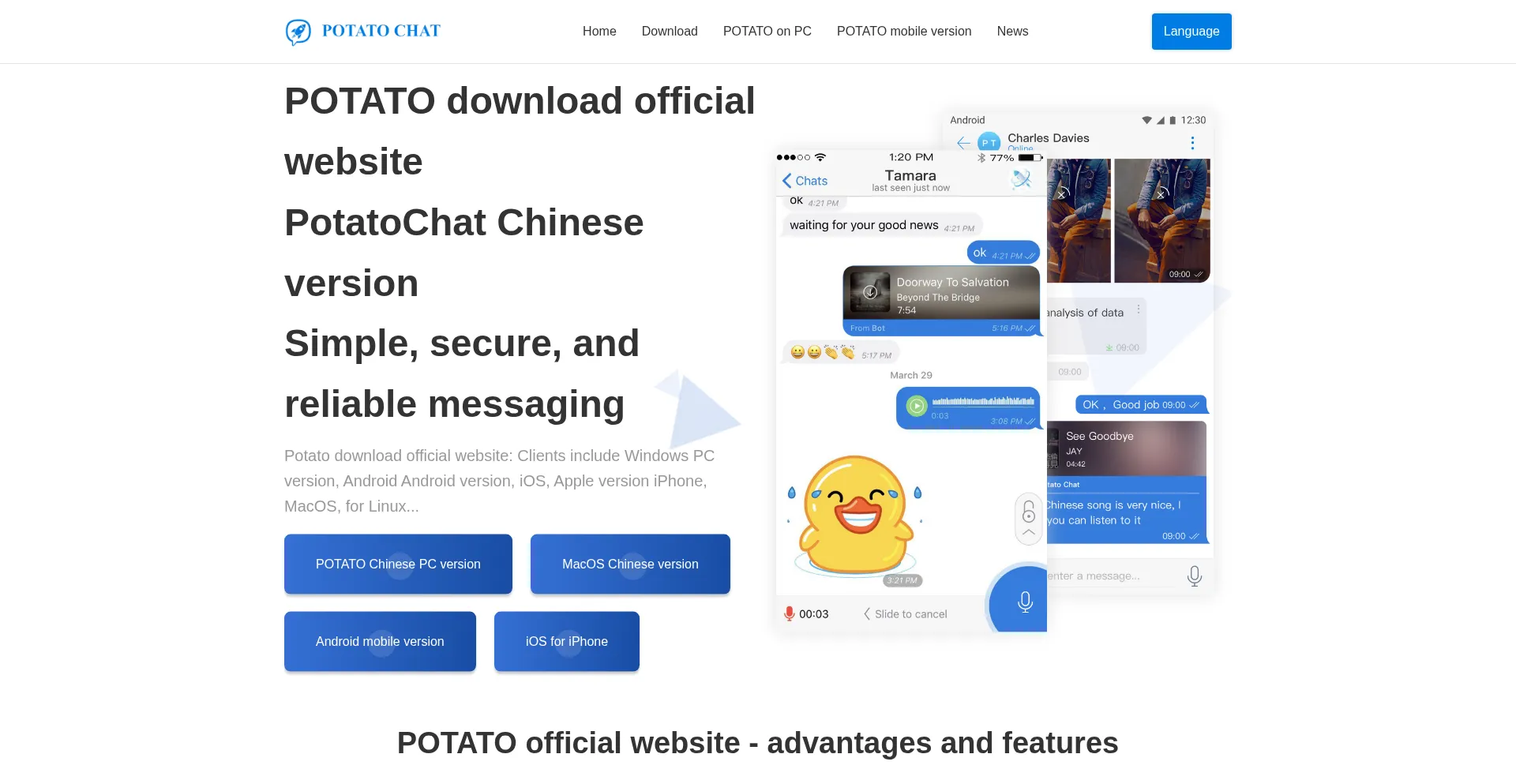Click the back arrow in Android chat header
This screenshot has width=1516, height=784.
click(x=963, y=143)
